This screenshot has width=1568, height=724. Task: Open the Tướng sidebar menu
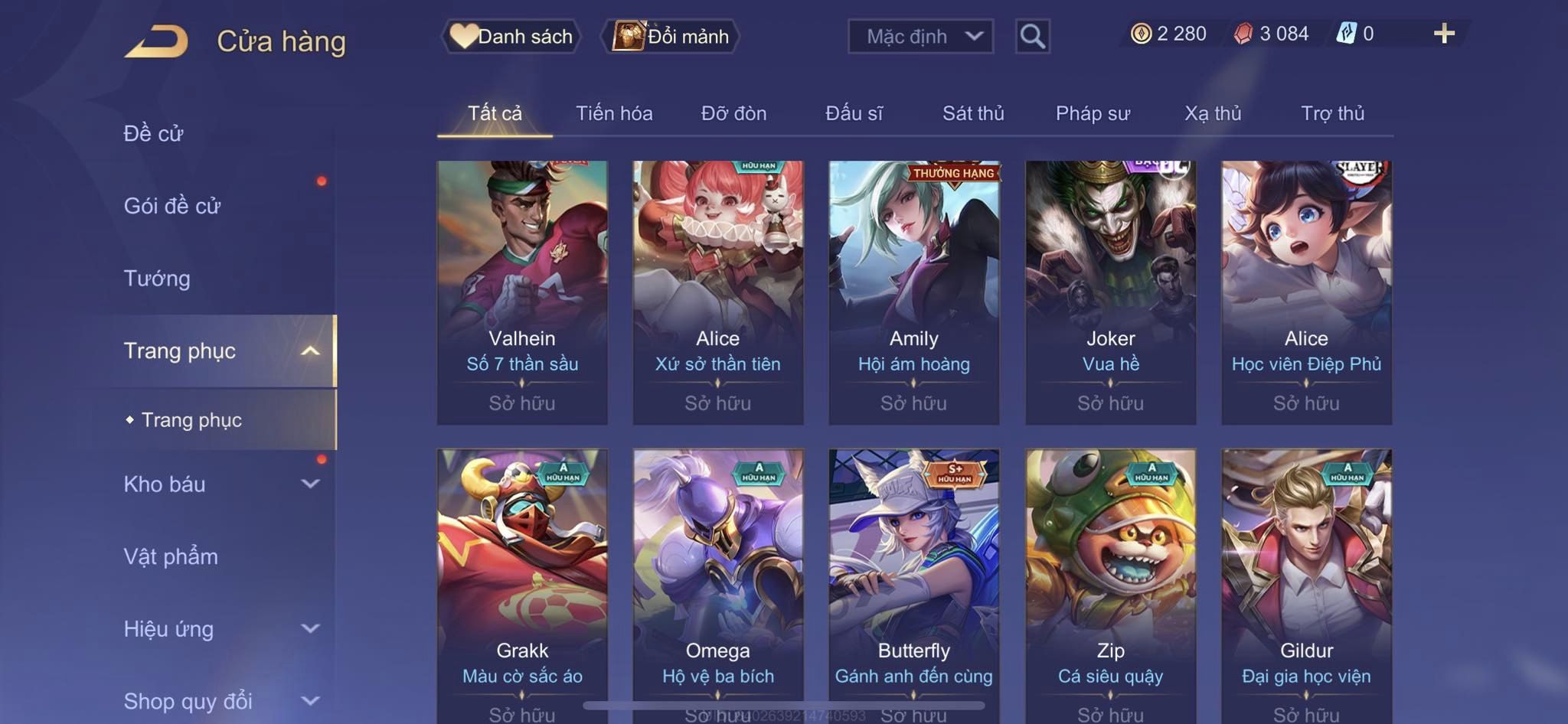(x=157, y=279)
